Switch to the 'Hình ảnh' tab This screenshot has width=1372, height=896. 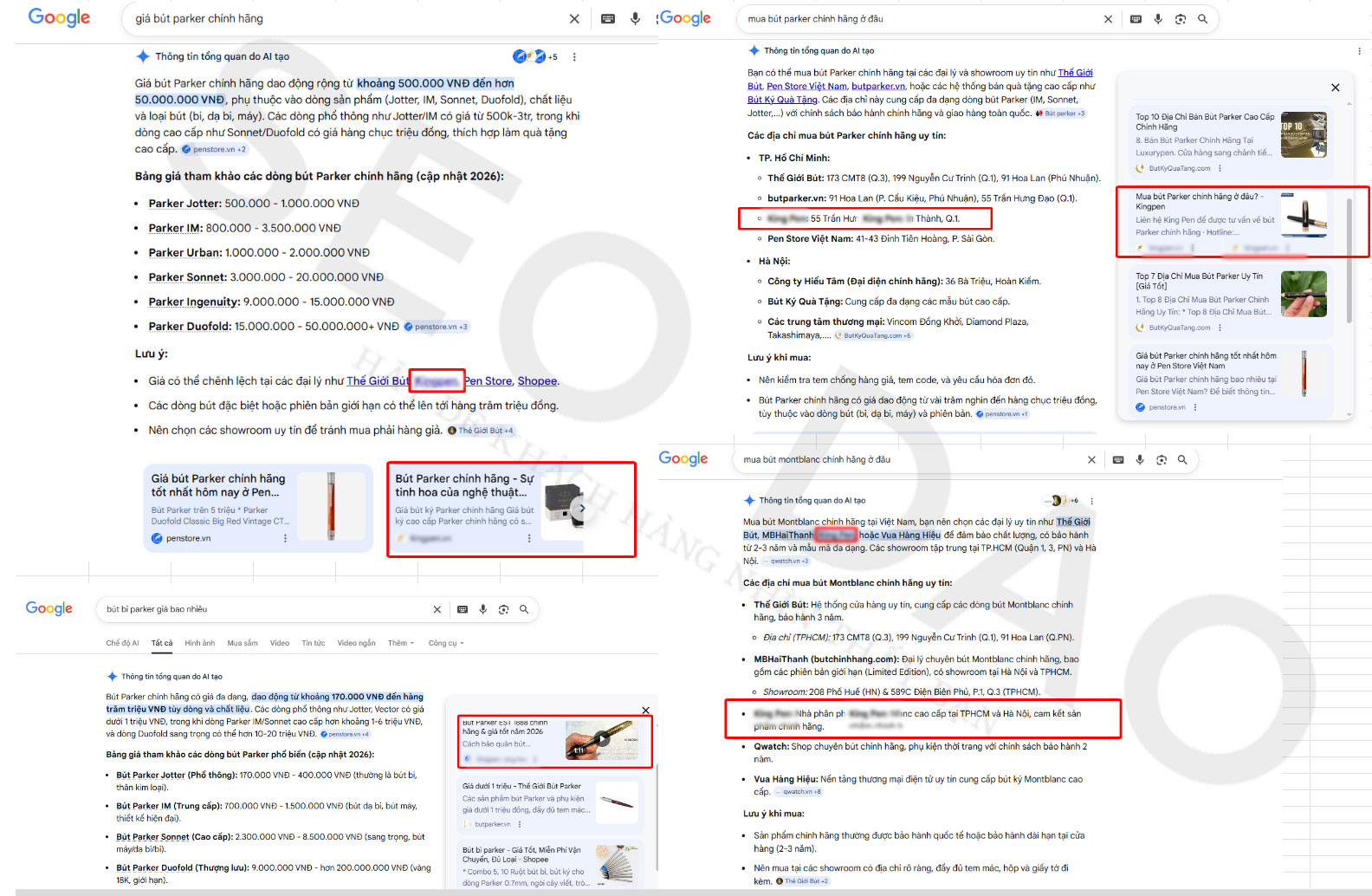point(199,643)
